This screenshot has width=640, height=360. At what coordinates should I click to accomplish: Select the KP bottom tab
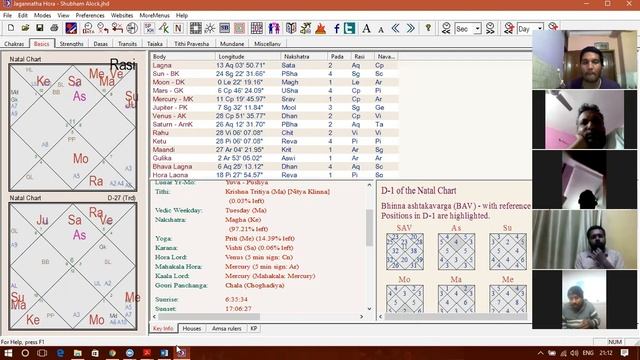[x=254, y=329]
